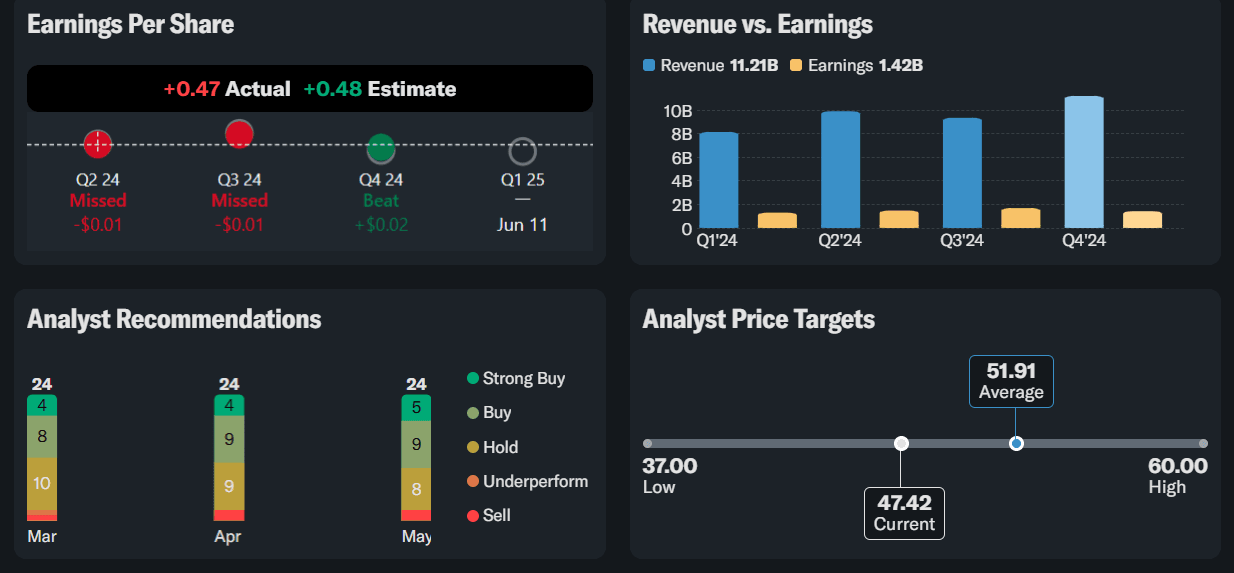Click the Q1'24 blue revenue bar

[719, 180]
